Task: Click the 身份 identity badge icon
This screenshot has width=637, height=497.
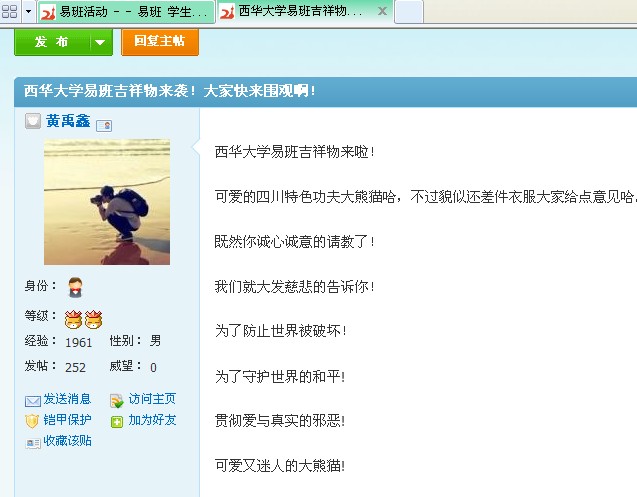Action: [x=75, y=288]
